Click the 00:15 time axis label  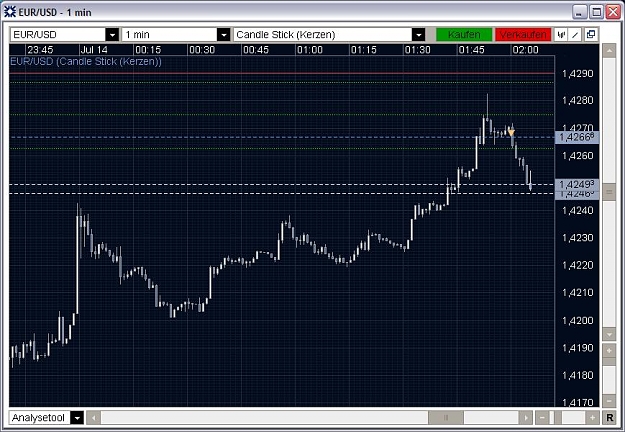[x=148, y=50]
